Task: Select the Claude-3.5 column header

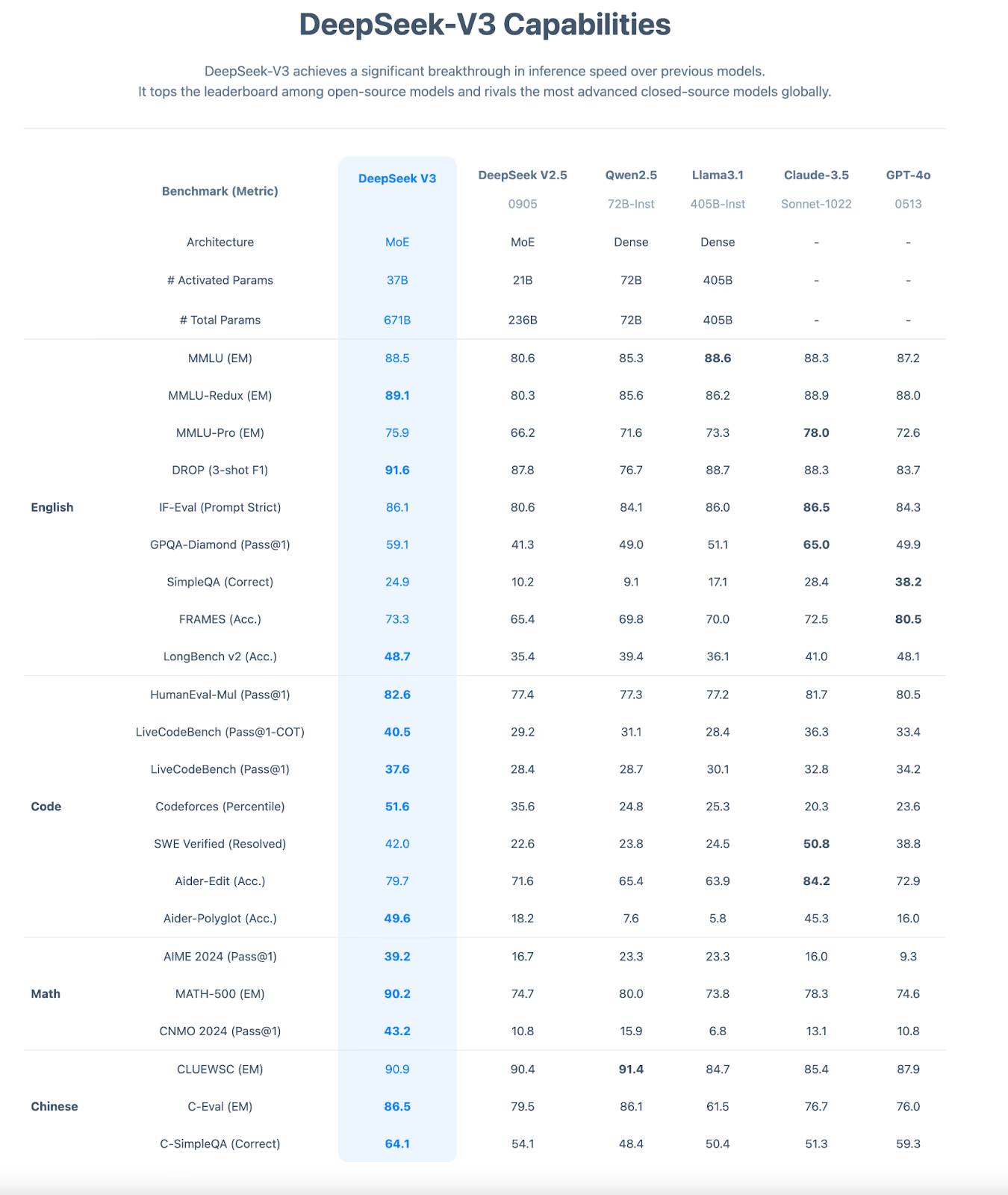Action: [x=816, y=175]
